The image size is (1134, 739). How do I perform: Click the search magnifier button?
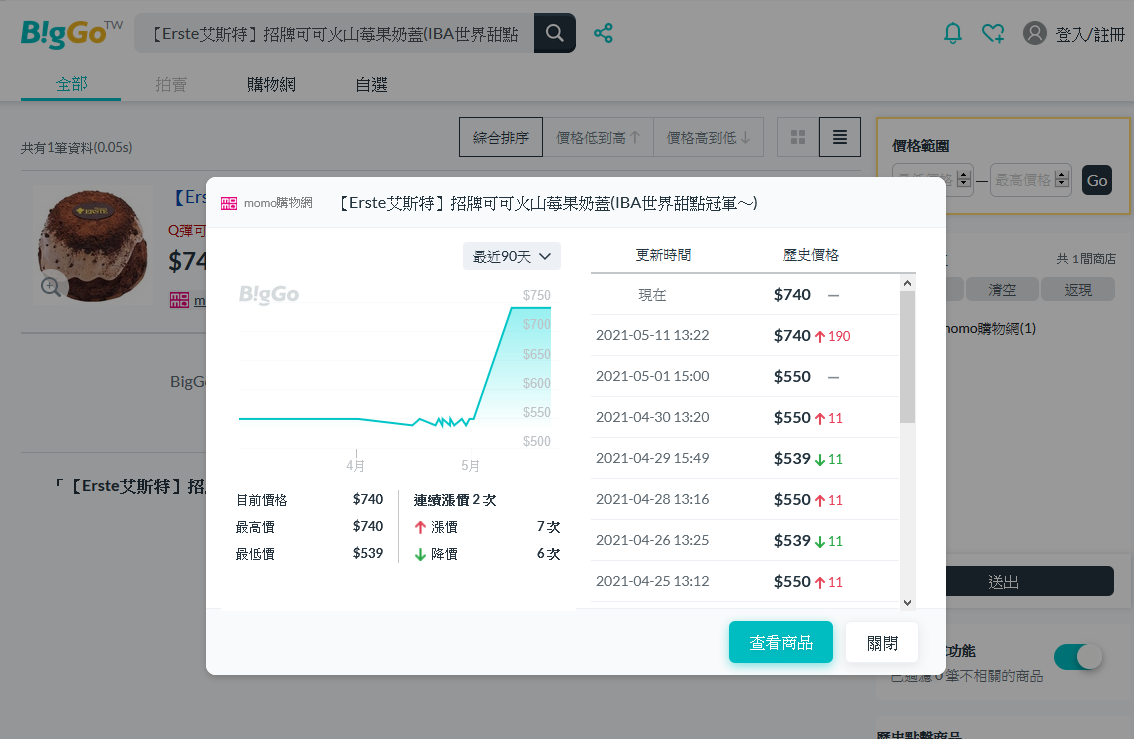point(554,34)
